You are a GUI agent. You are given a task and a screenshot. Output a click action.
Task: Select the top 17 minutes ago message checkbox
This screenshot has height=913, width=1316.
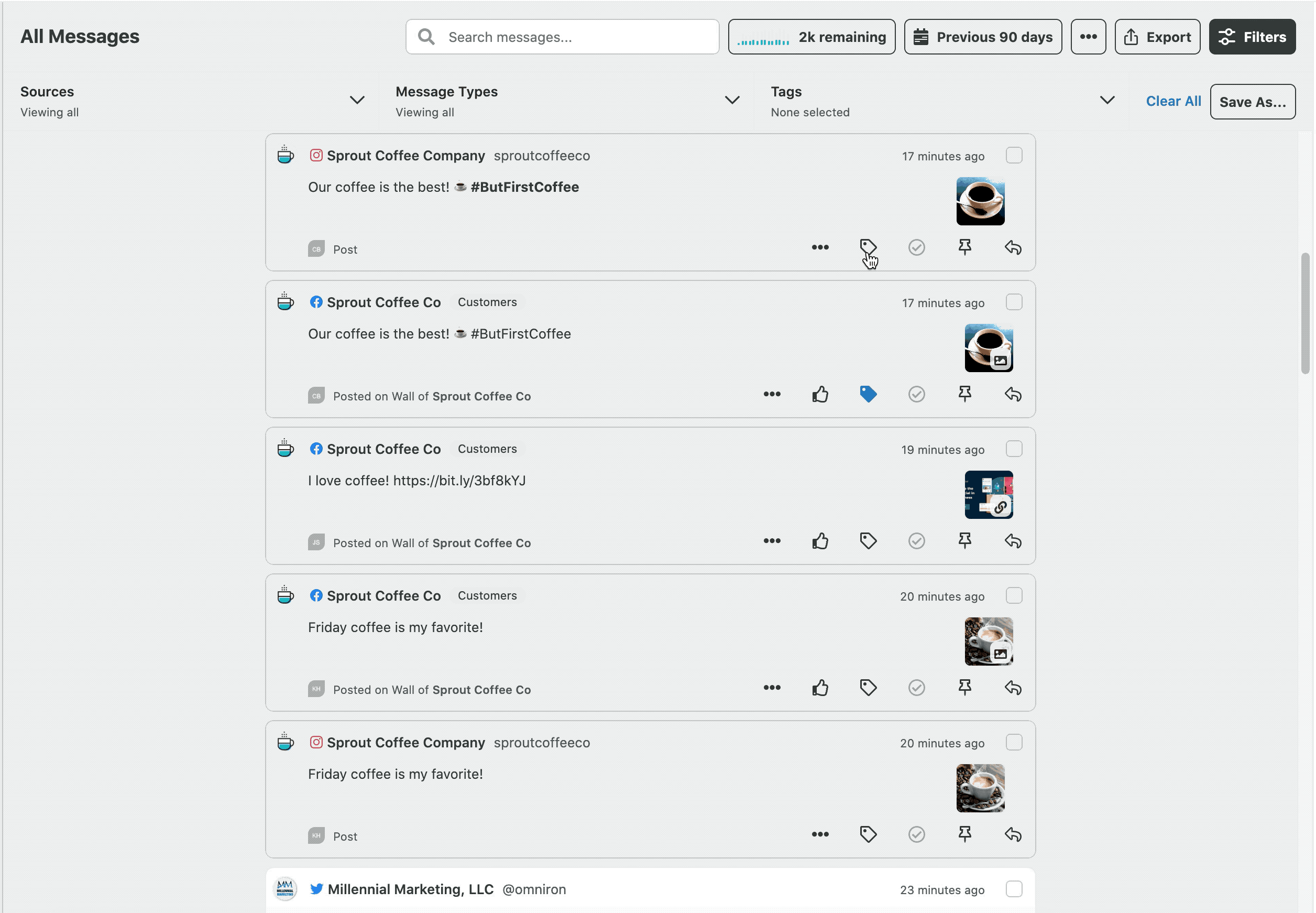click(x=1014, y=156)
